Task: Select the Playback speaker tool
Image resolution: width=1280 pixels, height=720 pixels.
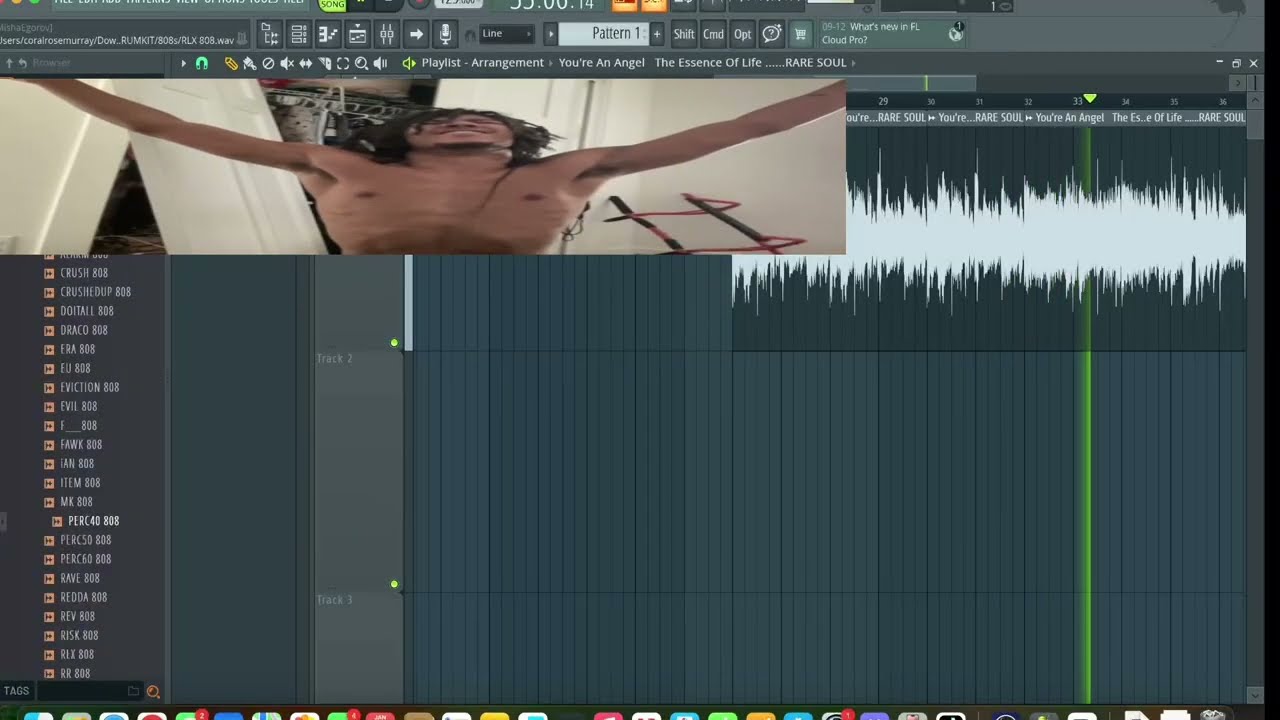Action: (x=380, y=63)
